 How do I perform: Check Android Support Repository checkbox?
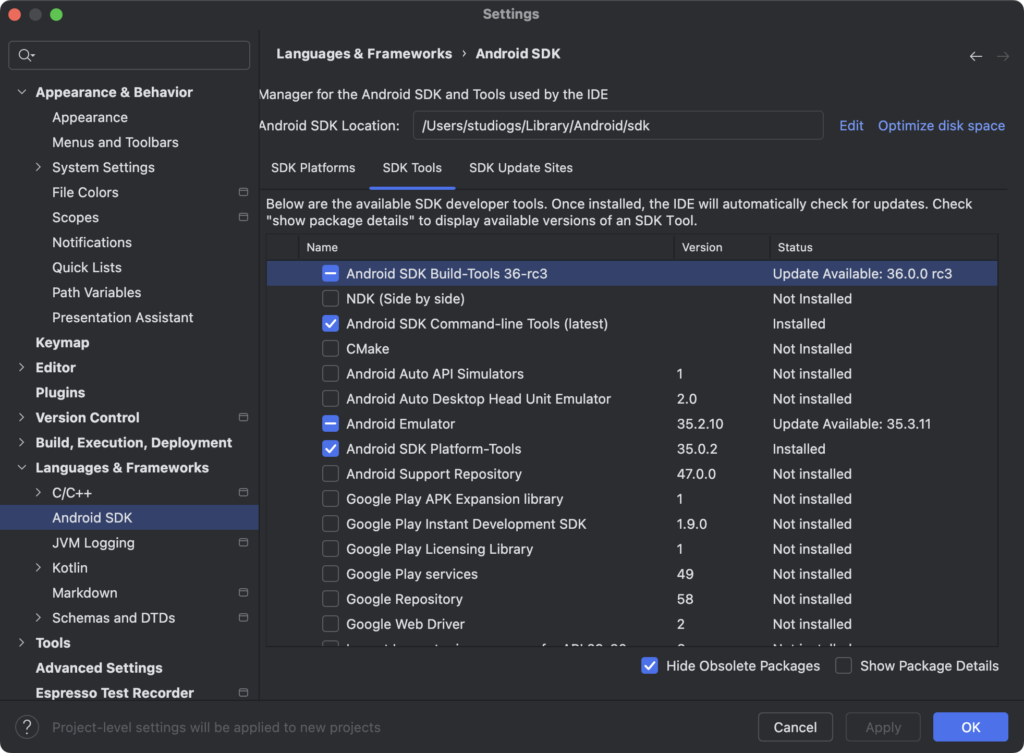click(x=330, y=474)
